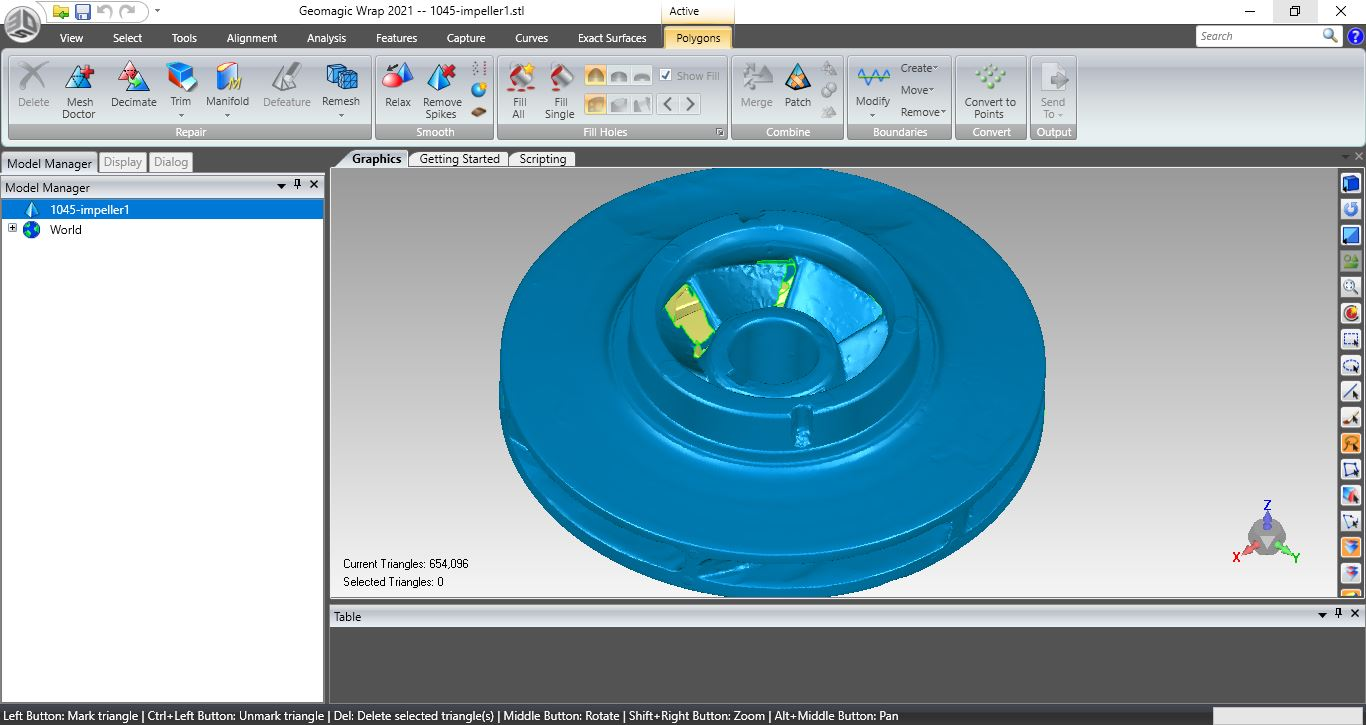This screenshot has width=1366, height=725.
Task: Switch to the Display panel tab
Action: click(123, 162)
